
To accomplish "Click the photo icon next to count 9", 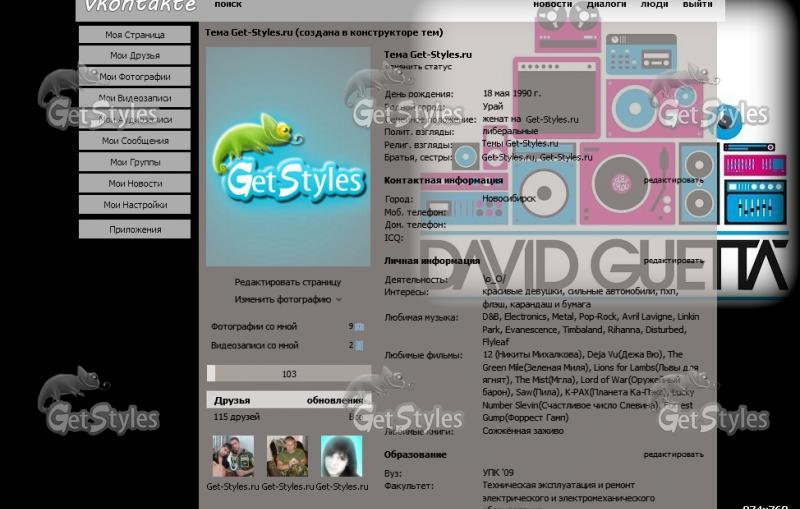I will coord(360,326).
